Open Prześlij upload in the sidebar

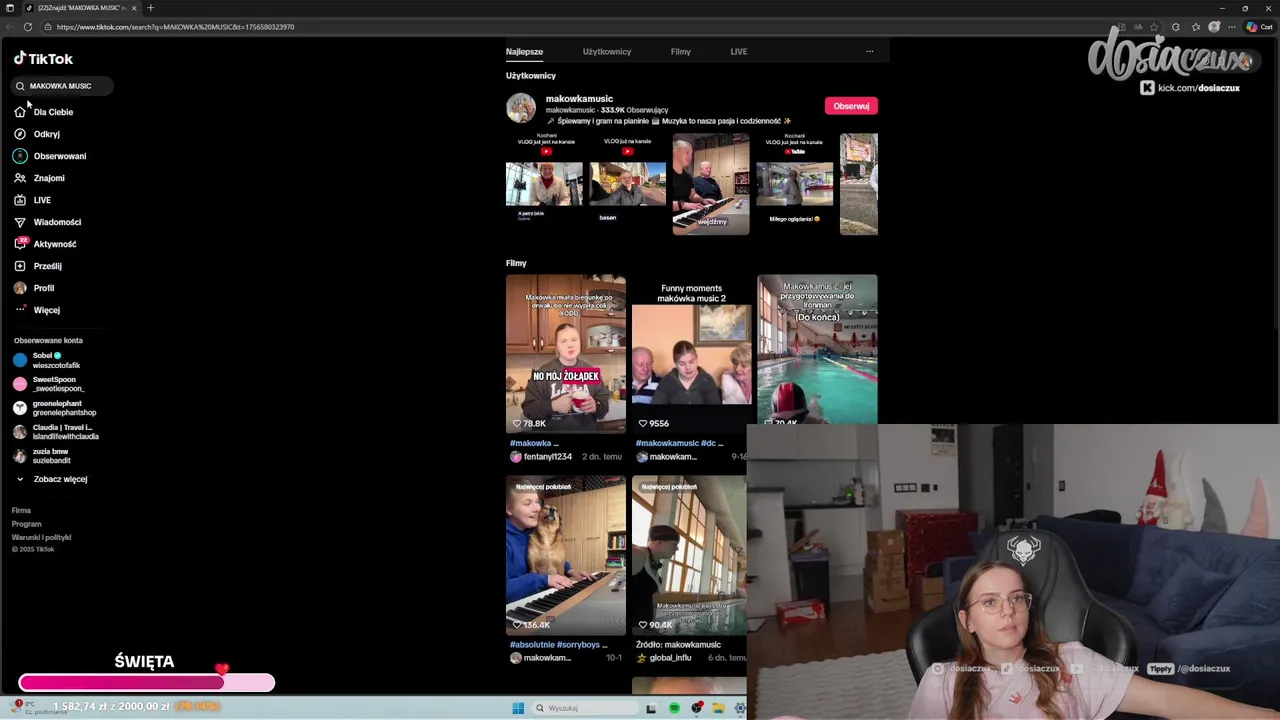point(38,266)
